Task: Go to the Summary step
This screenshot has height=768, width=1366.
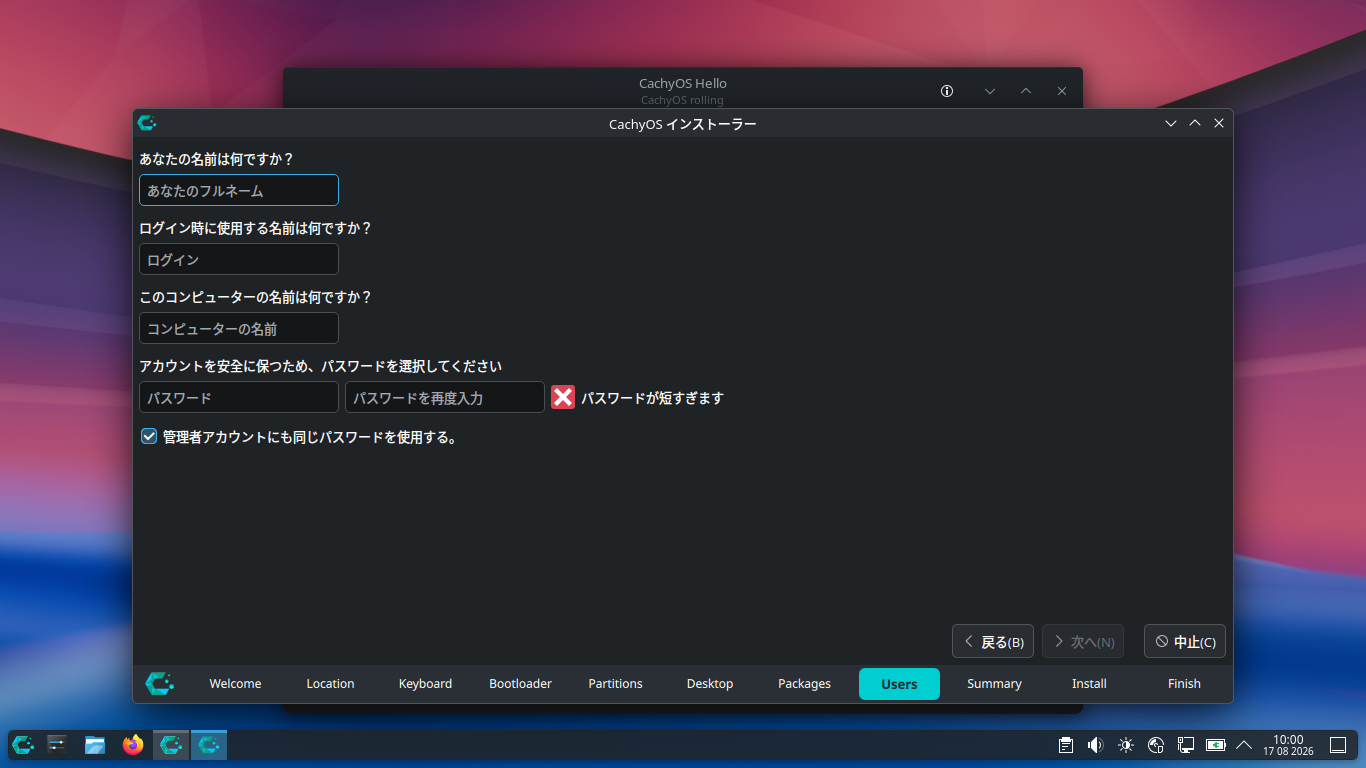Action: click(994, 684)
